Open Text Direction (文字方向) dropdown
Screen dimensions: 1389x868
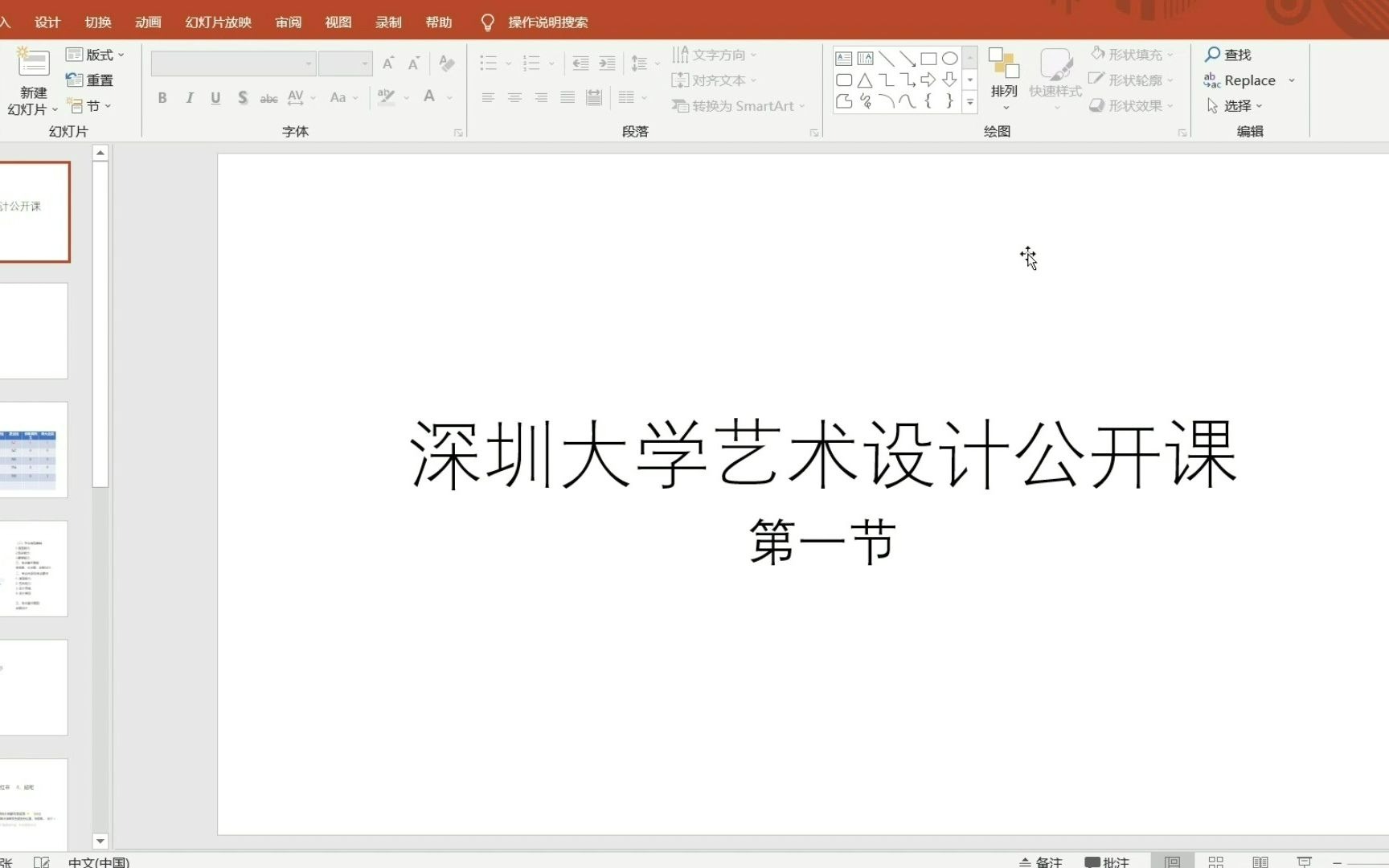tap(715, 55)
